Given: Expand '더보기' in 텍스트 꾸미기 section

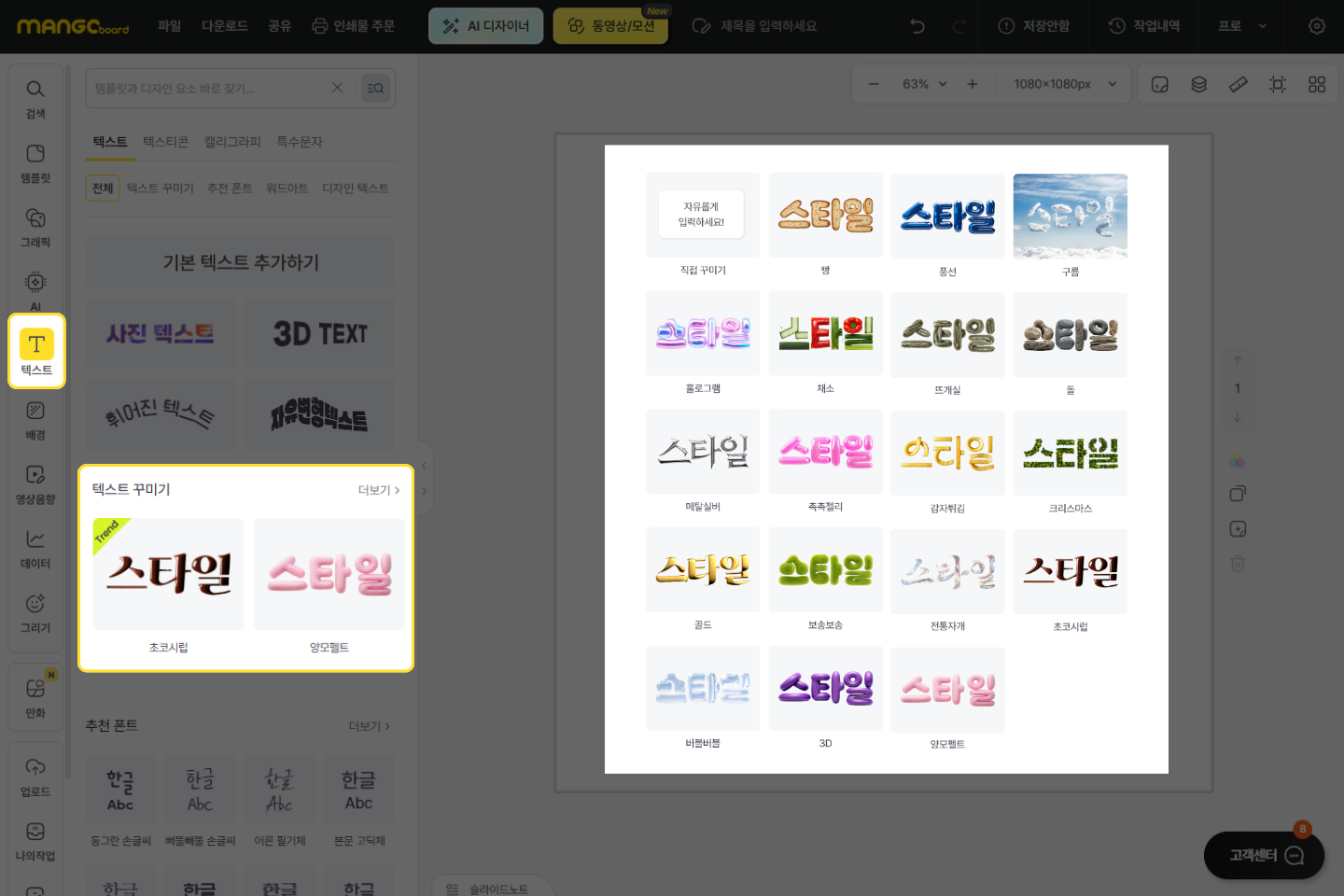Looking at the screenshot, I should (378, 490).
